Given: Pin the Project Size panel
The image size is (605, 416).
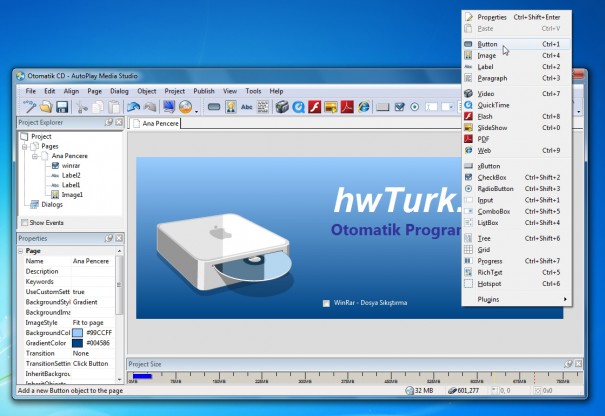Looking at the screenshot, I should (x=568, y=364).
